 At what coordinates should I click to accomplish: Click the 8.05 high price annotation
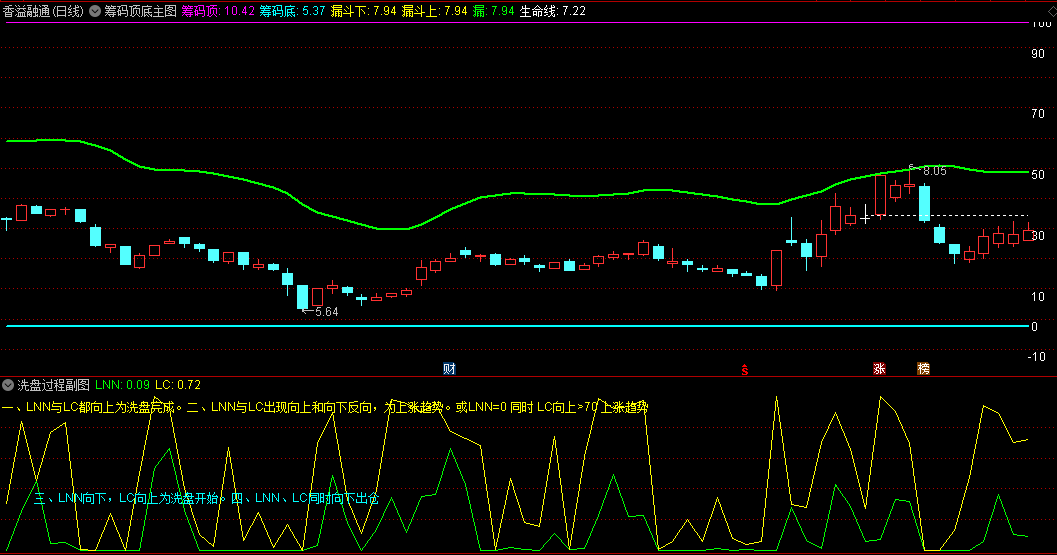point(929,171)
